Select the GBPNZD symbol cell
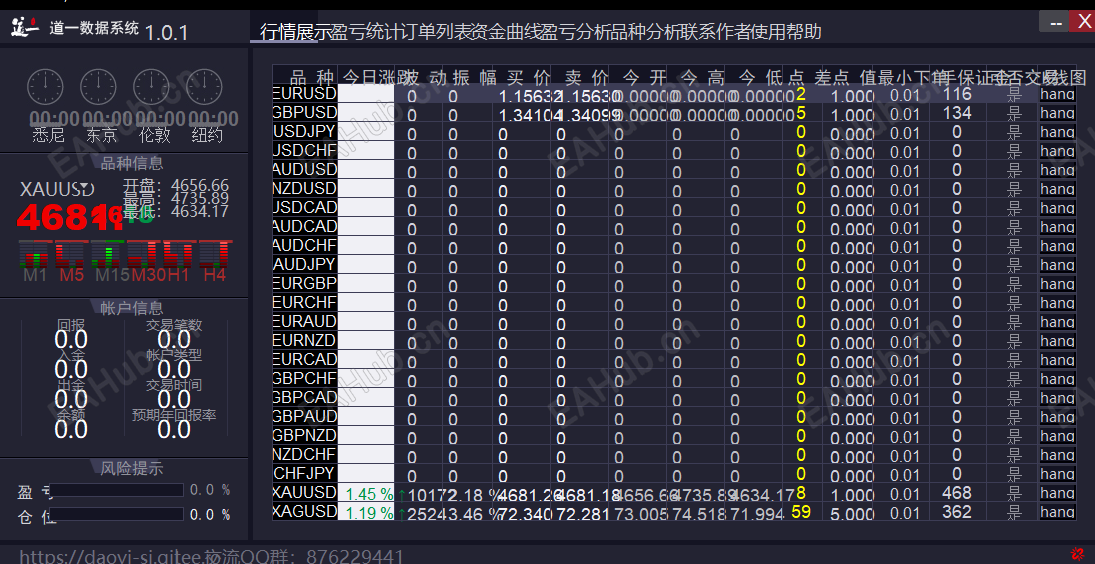 click(305, 435)
